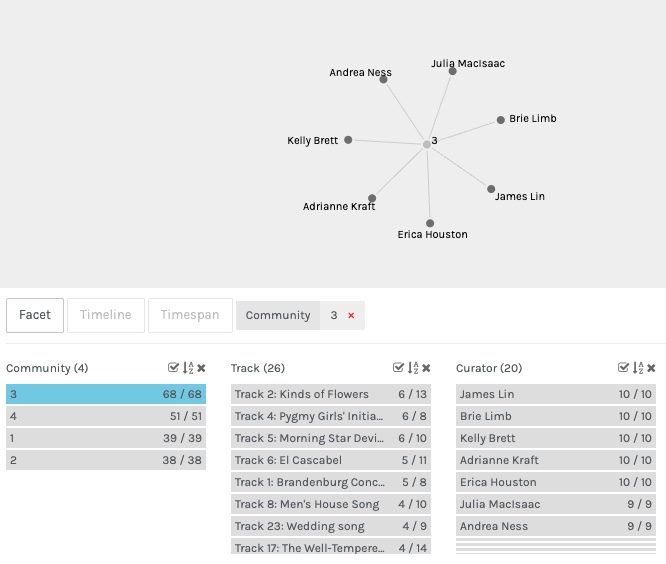Click the Julia MacIsaac node in graph
The image size is (666, 564).
tap(453, 71)
